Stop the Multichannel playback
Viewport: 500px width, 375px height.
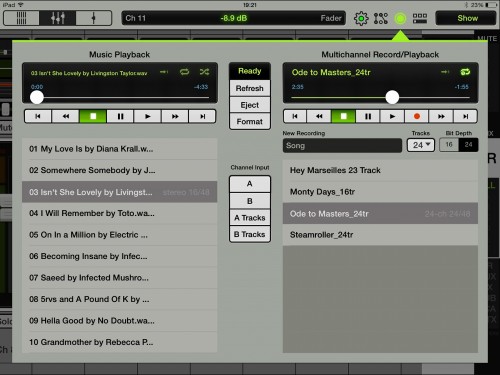tap(343, 116)
